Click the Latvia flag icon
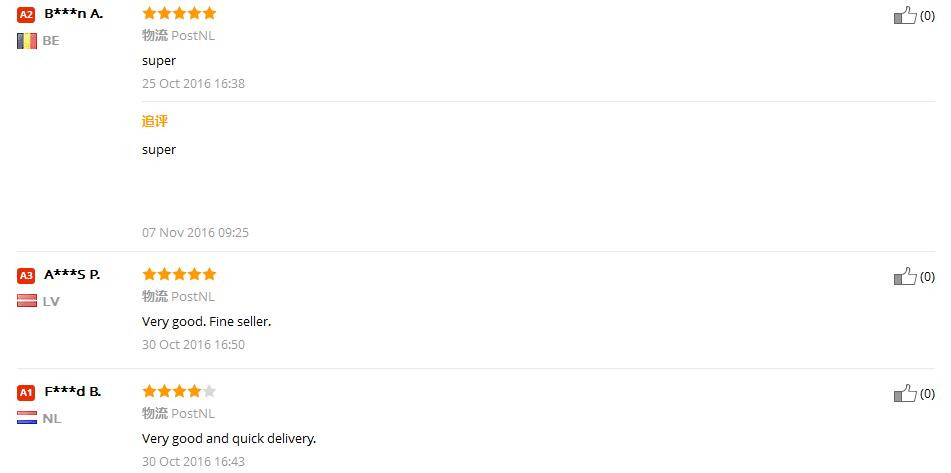The height and width of the screenshot is (473, 951). (x=27, y=301)
